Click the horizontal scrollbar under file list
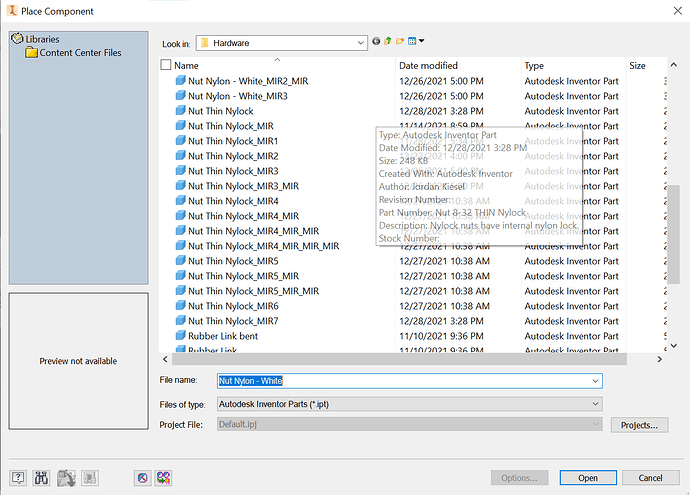690x495 pixels. click(399, 359)
